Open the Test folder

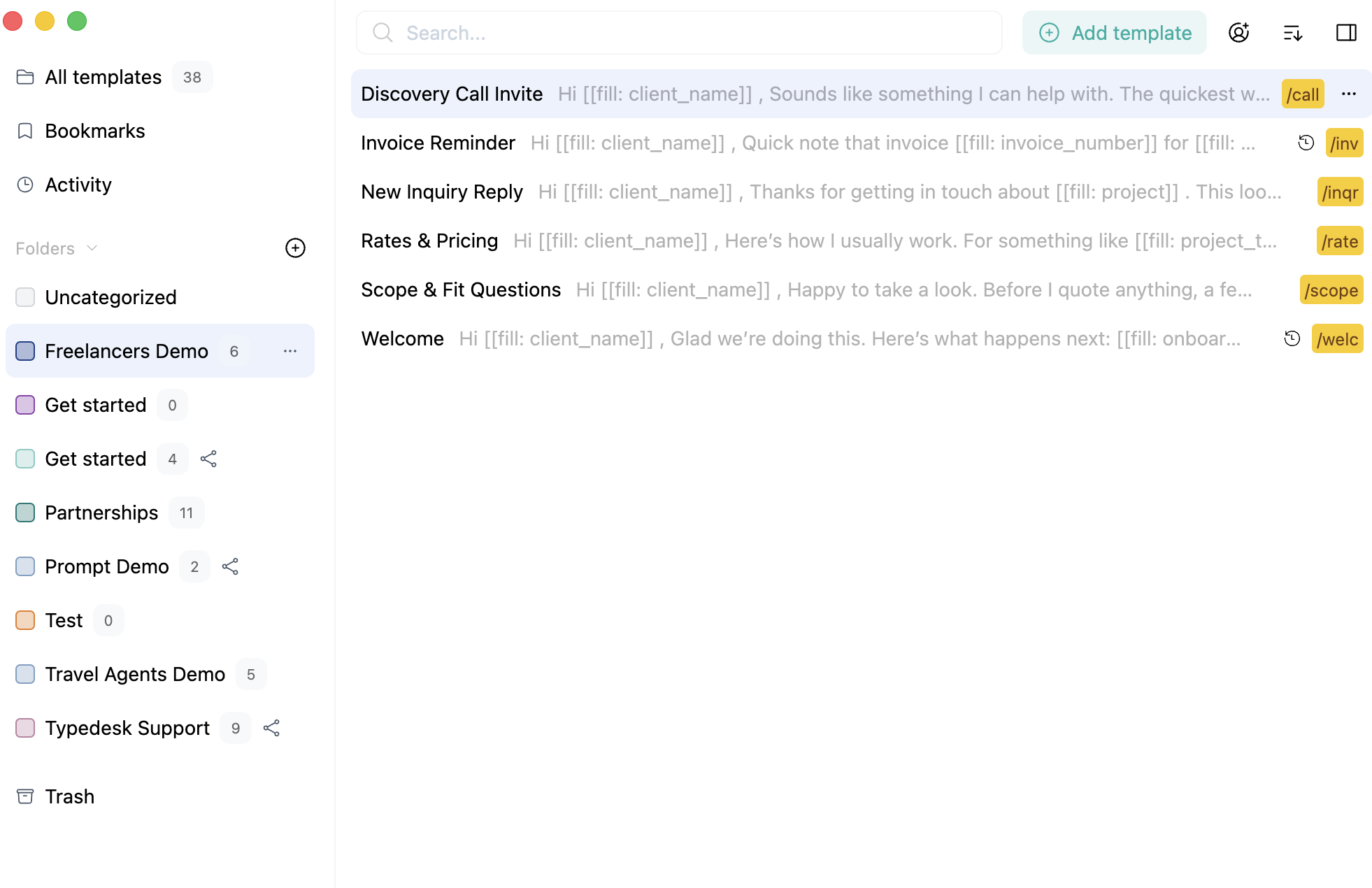[64, 620]
